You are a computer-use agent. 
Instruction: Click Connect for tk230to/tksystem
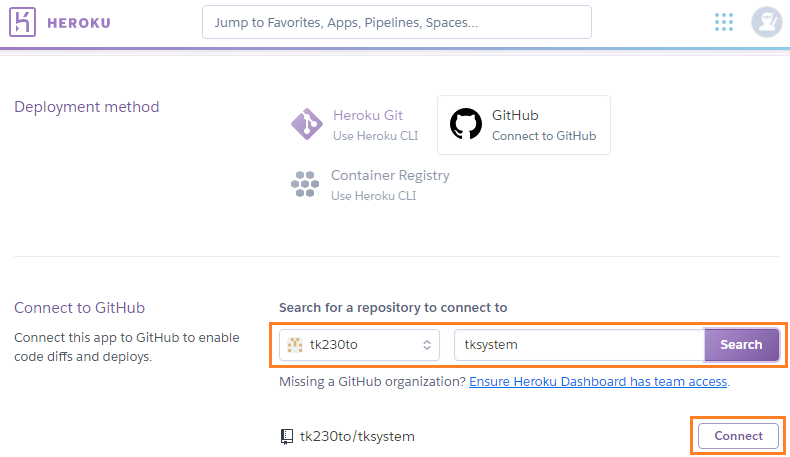[x=738, y=436]
